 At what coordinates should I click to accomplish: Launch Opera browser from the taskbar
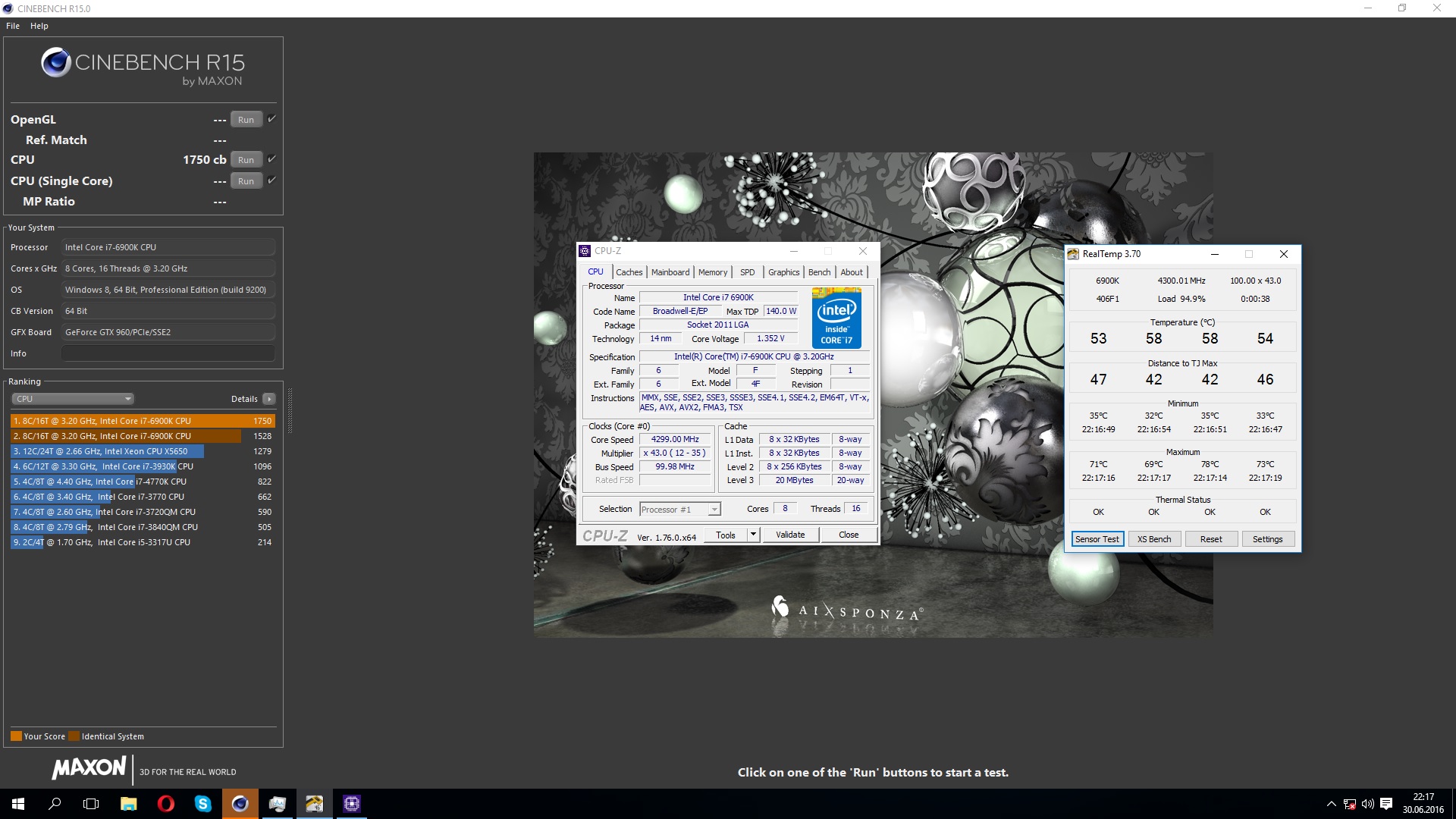click(x=165, y=804)
